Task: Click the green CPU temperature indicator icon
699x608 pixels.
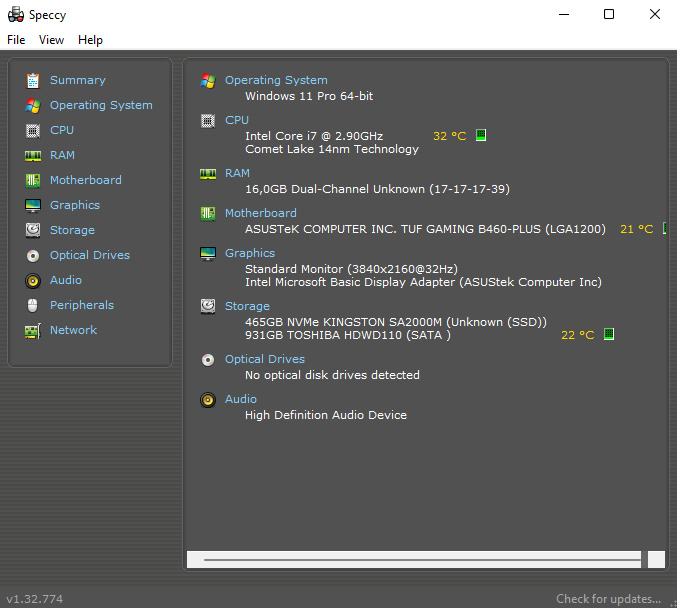Action: click(x=481, y=135)
